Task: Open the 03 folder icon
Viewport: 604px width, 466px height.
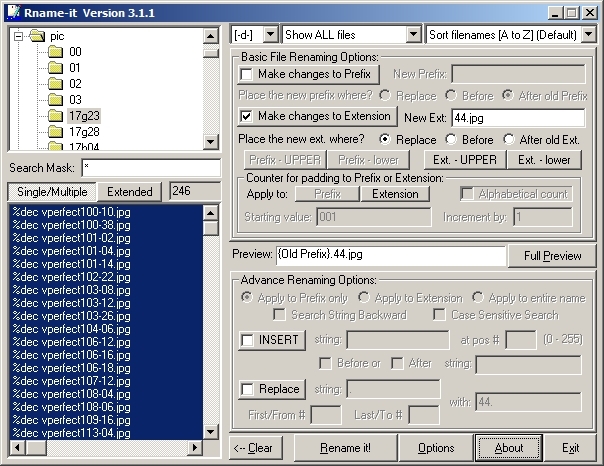Action: pyautogui.click(x=55, y=100)
